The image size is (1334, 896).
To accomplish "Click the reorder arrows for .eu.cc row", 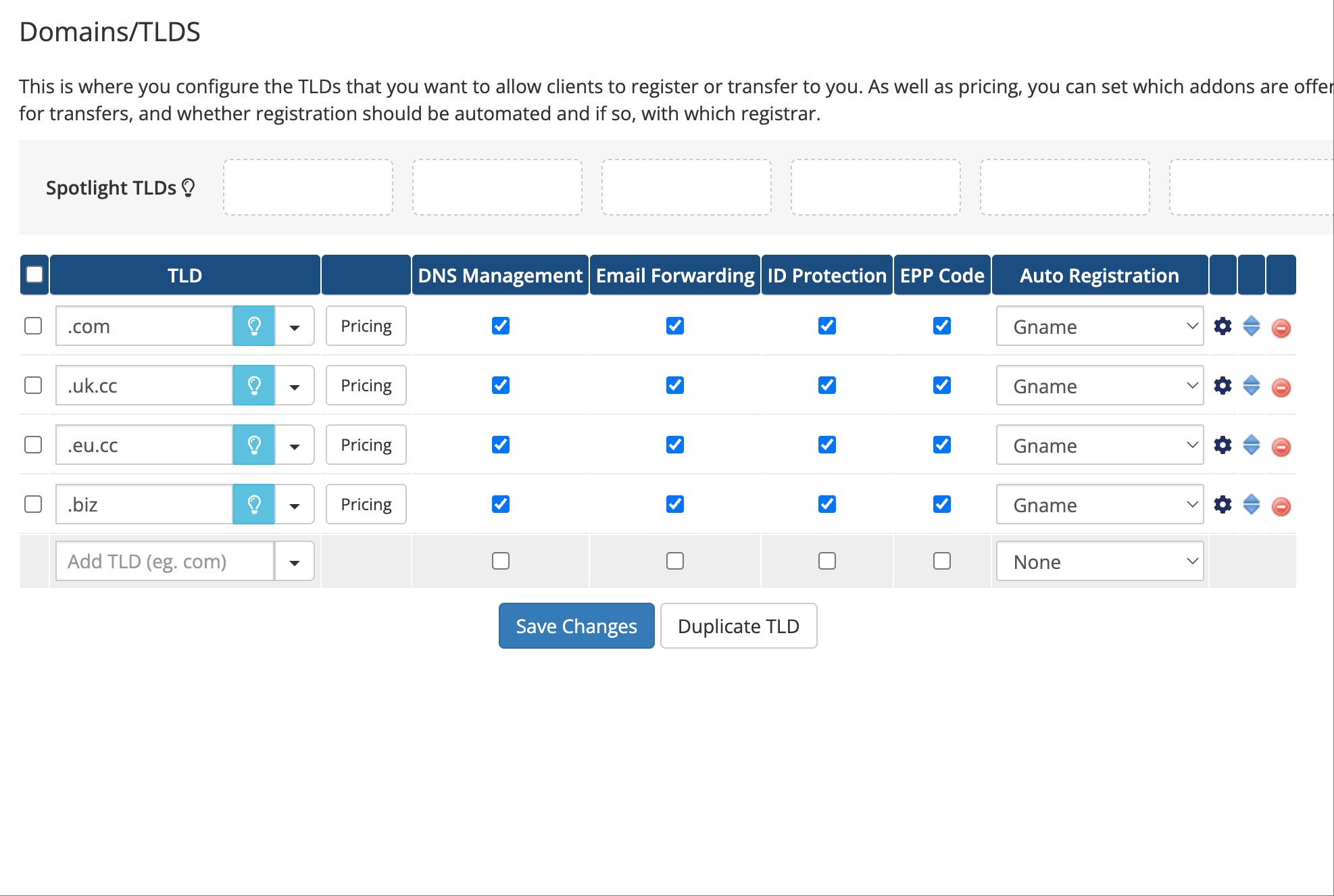I will (x=1252, y=445).
